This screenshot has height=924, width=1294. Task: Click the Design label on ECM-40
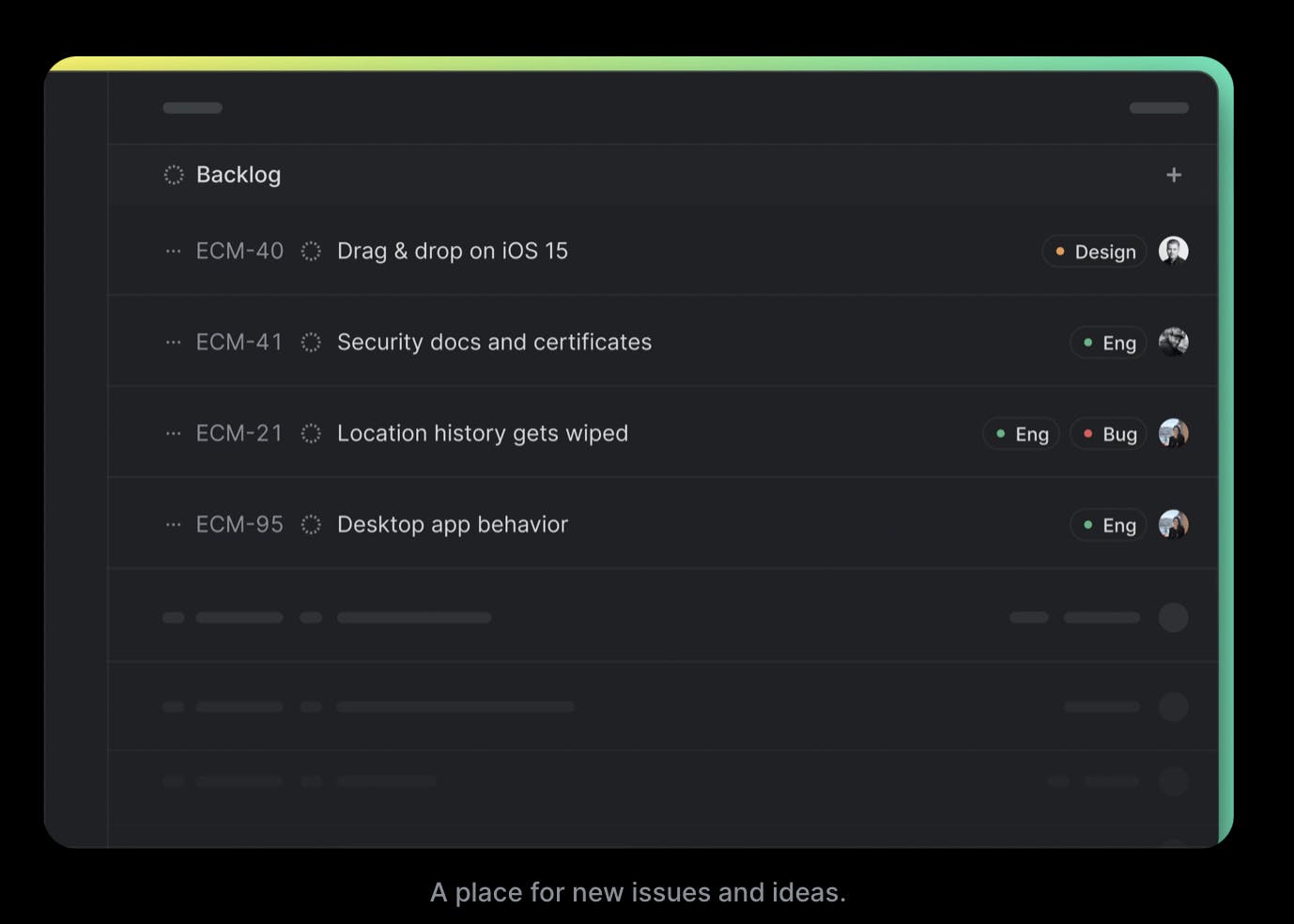1094,252
